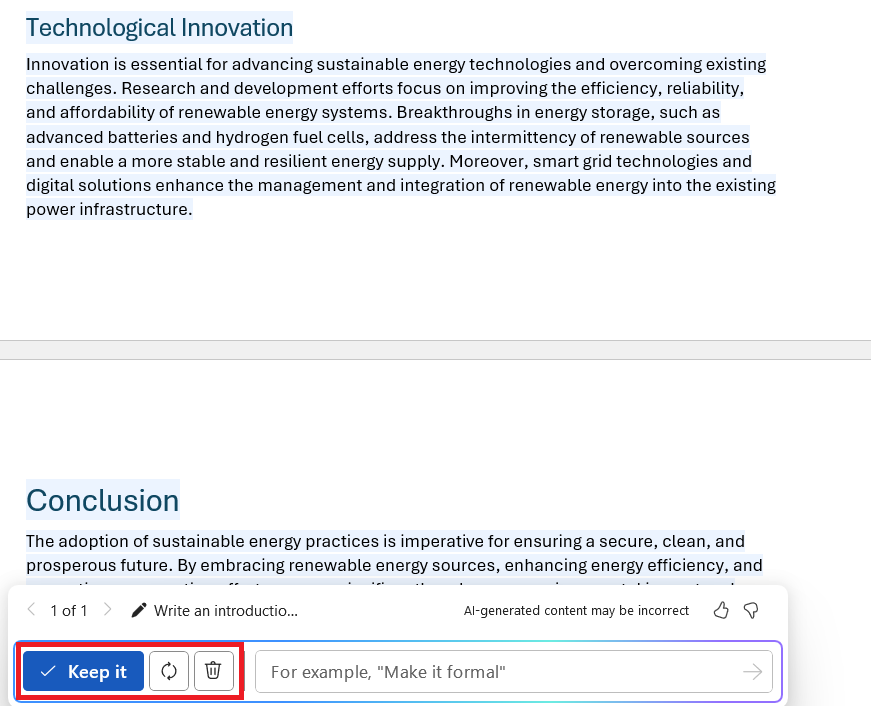The height and width of the screenshot is (706, 871).
Task: Go to previous draft using left chevron
Action: pyautogui.click(x=32, y=610)
